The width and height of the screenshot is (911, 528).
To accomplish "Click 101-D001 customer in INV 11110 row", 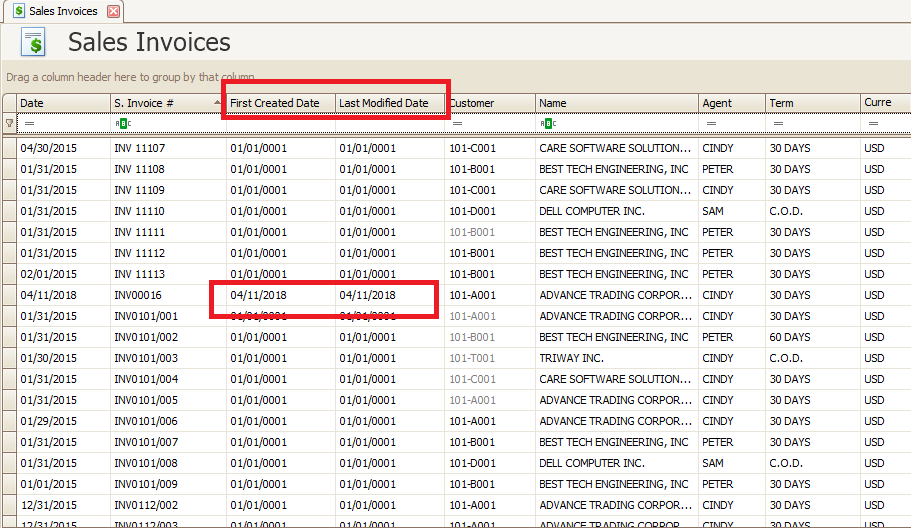I will pos(490,211).
